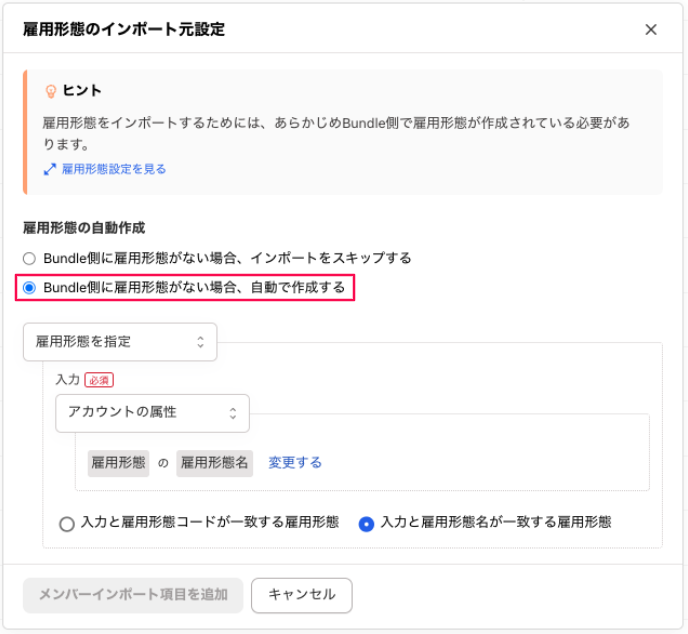Open the 雇用形態設定を見る link text

point(113,170)
